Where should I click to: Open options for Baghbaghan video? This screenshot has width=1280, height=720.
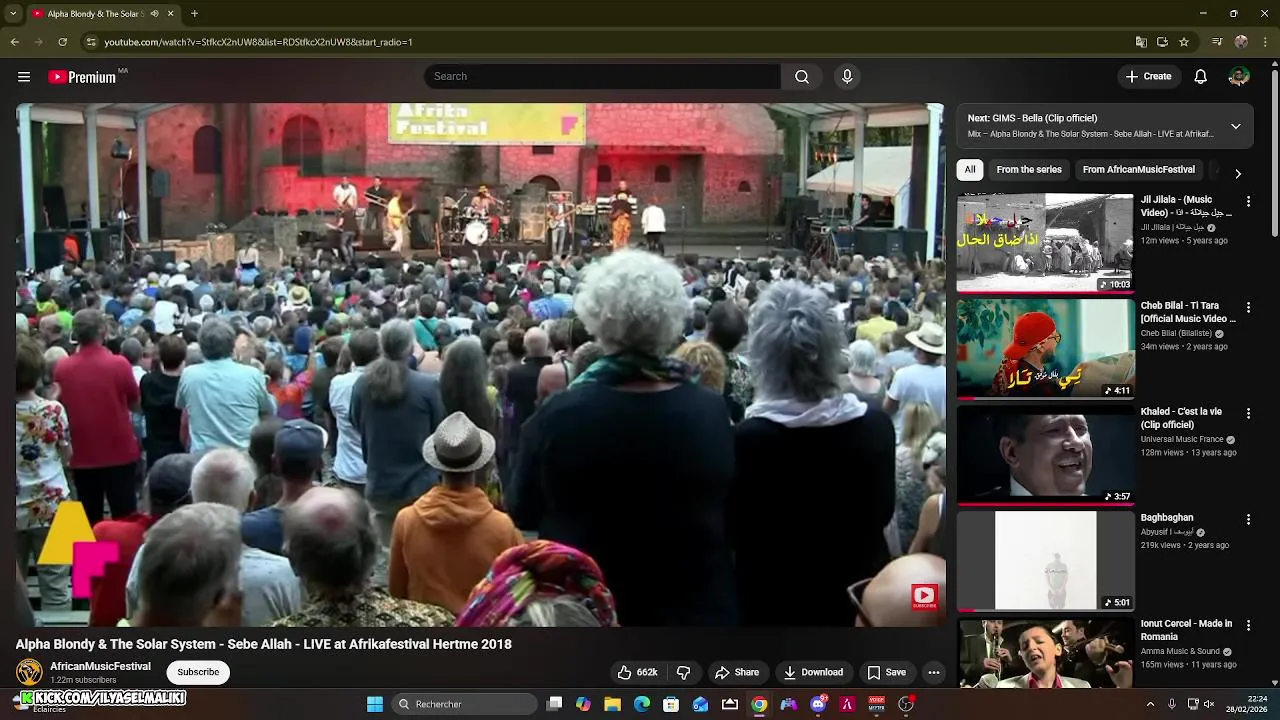tap(1248, 519)
